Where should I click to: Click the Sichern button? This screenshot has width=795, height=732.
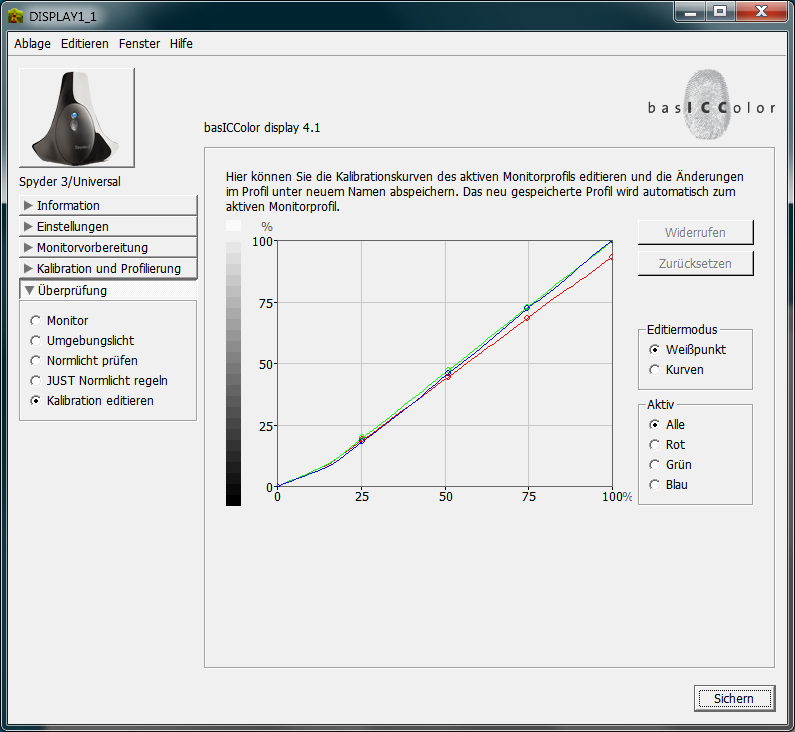click(x=733, y=698)
